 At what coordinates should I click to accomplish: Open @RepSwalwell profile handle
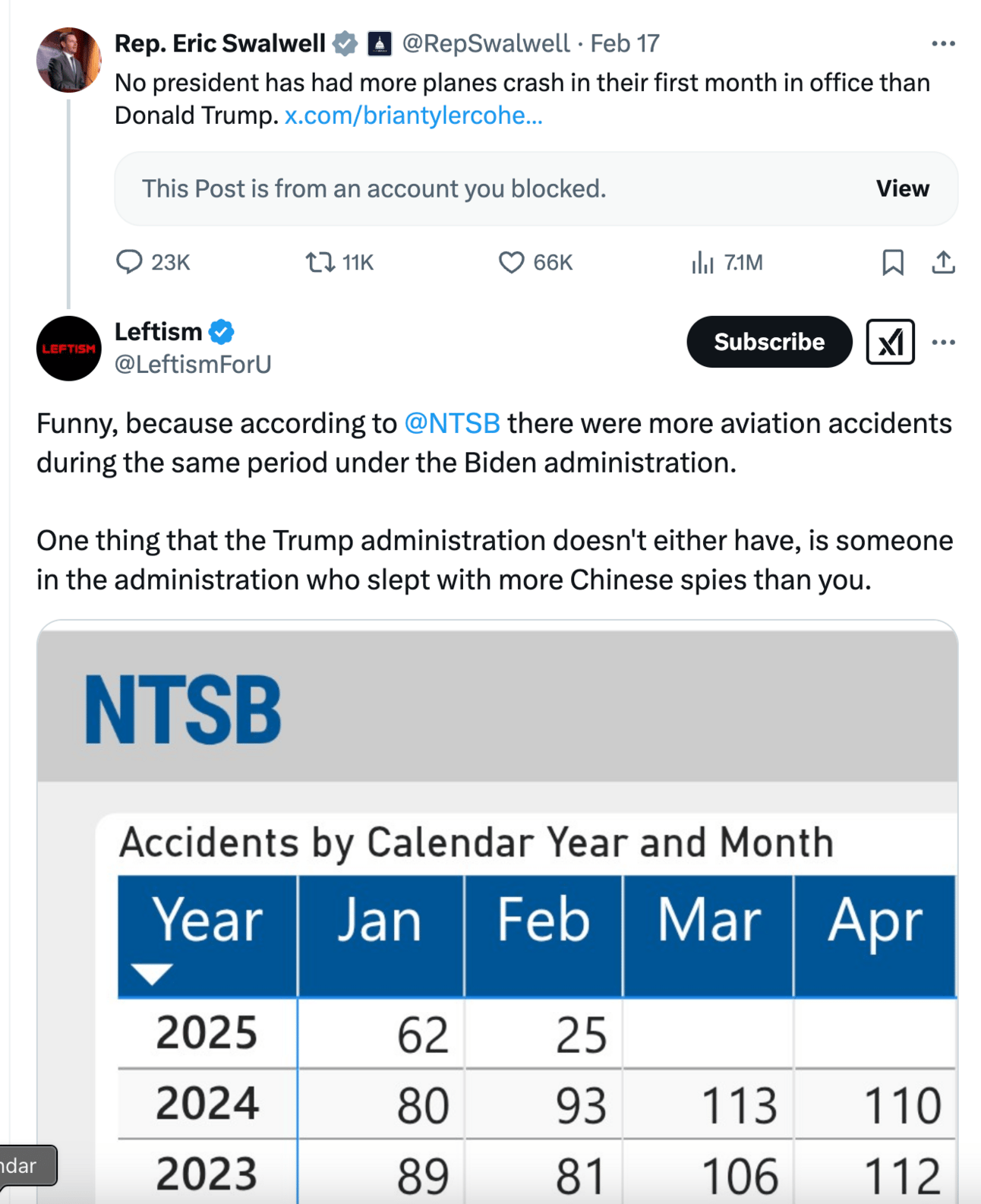pyautogui.click(x=485, y=43)
